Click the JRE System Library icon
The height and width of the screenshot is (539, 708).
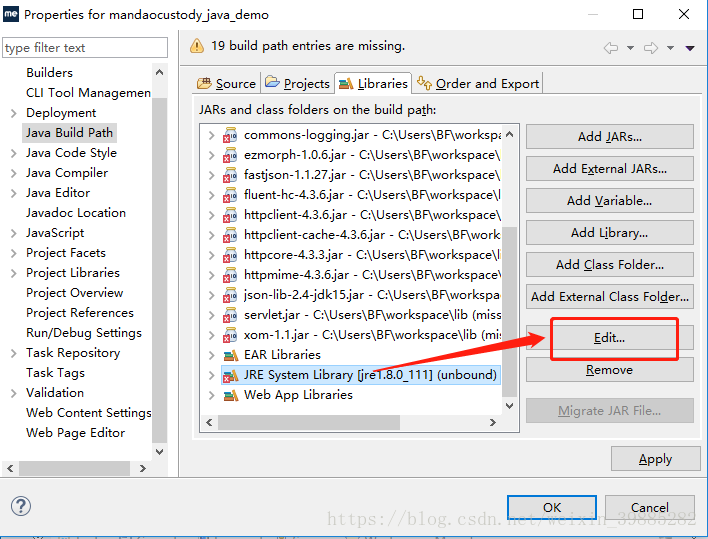[x=231, y=375]
